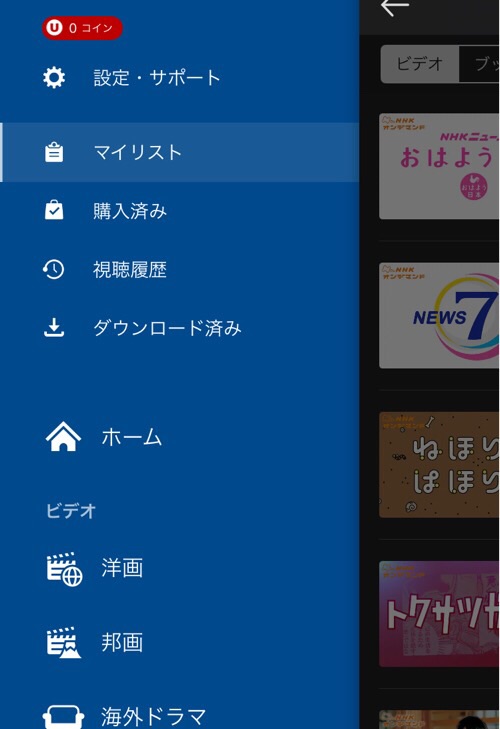
Task: Select the マイリスト clipboard icon
Action: pos(54,152)
